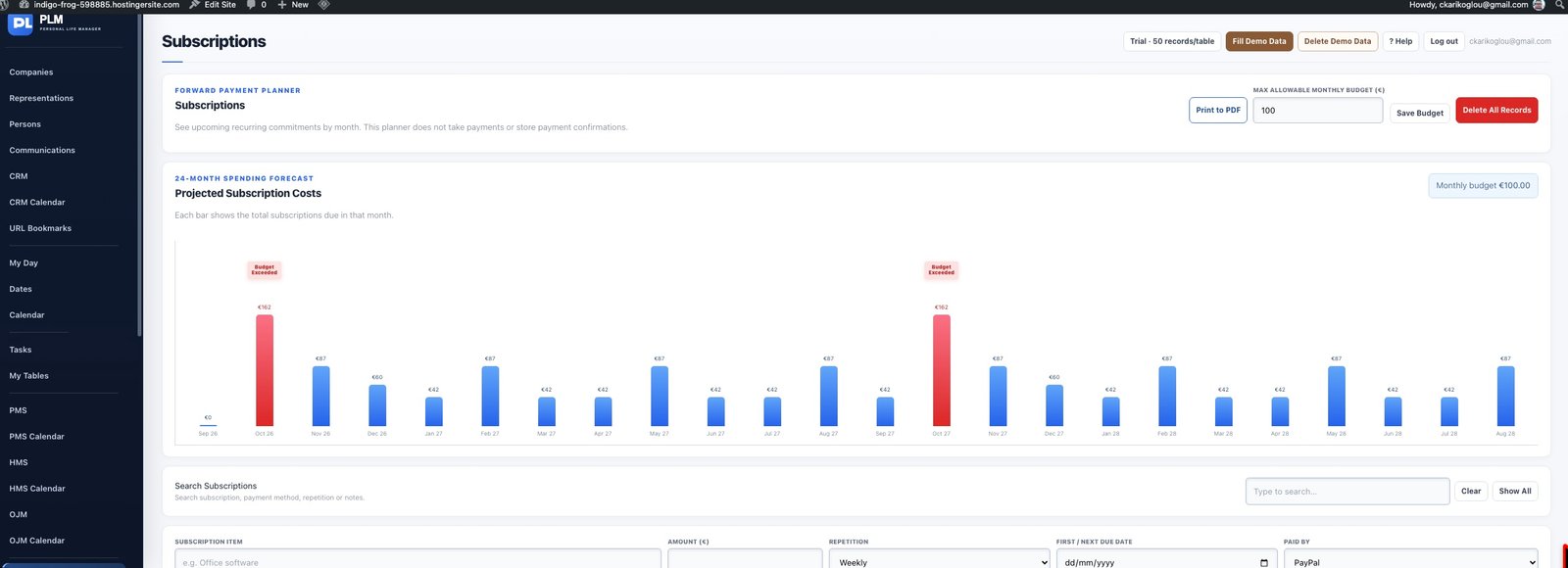1568x568 pixels.
Task: Open the Repetition dropdown set to Weekly
Action: point(940,559)
